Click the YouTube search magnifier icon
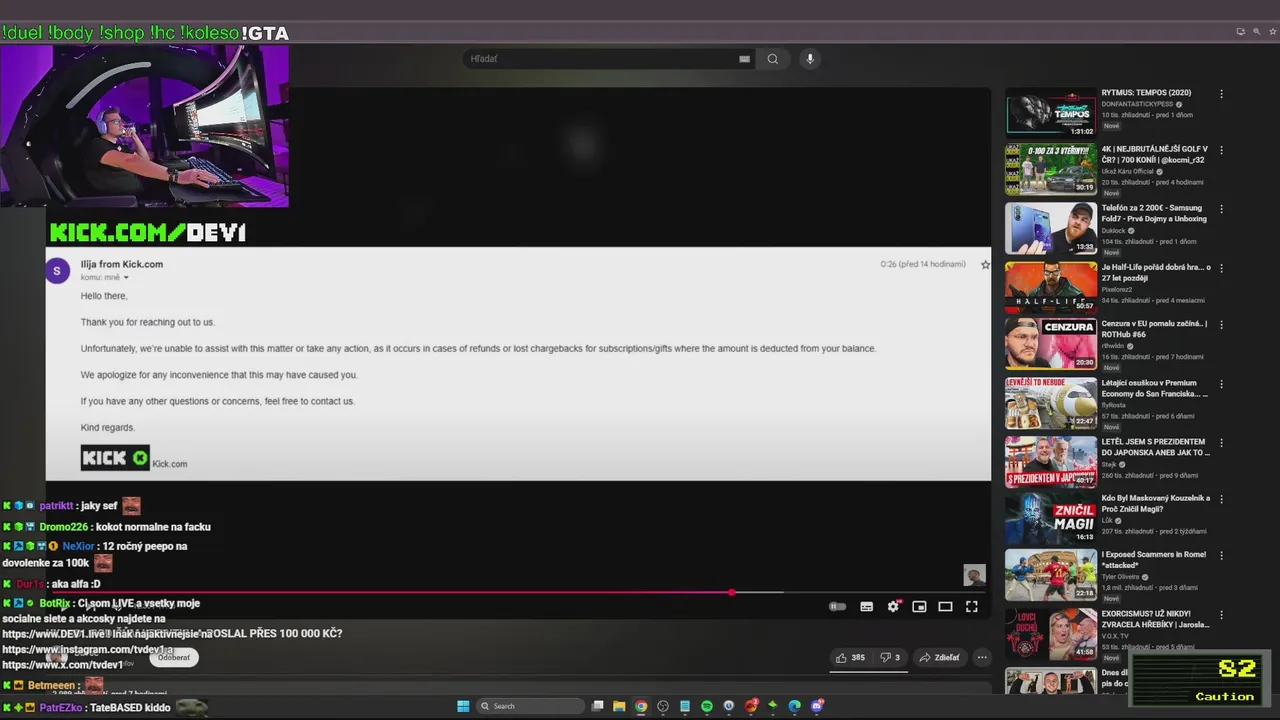Viewport: 1280px width, 720px height. (x=772, y=59)
